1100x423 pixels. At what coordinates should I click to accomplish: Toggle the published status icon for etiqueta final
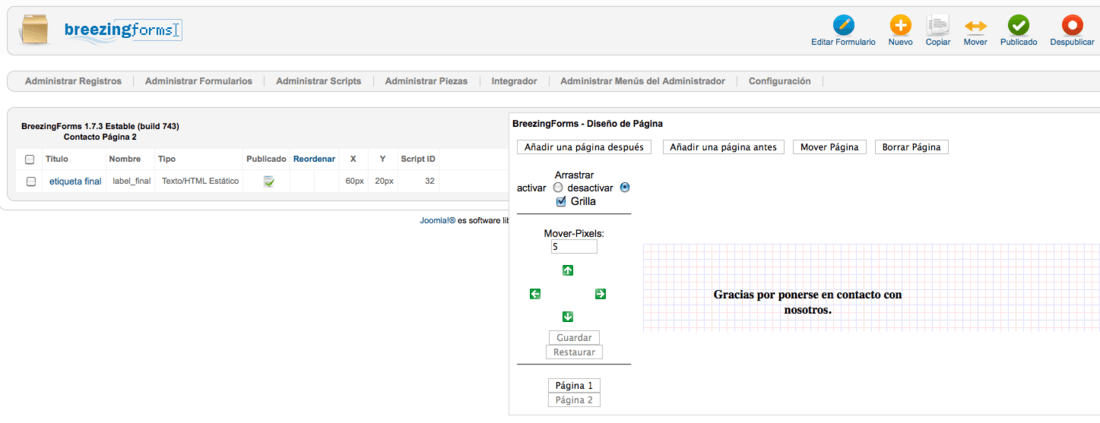coord(269,182)
